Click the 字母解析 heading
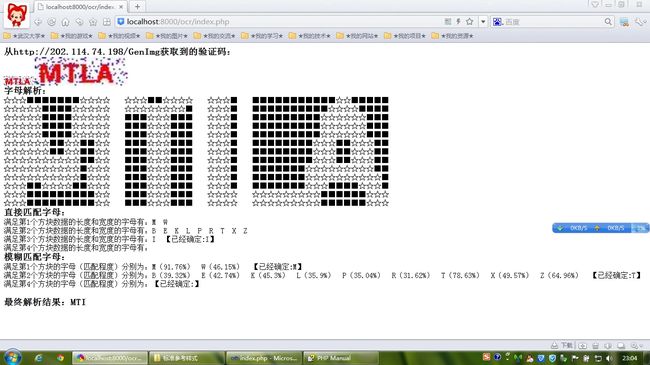This screenshot has height=365, width=650. [25, 91]
